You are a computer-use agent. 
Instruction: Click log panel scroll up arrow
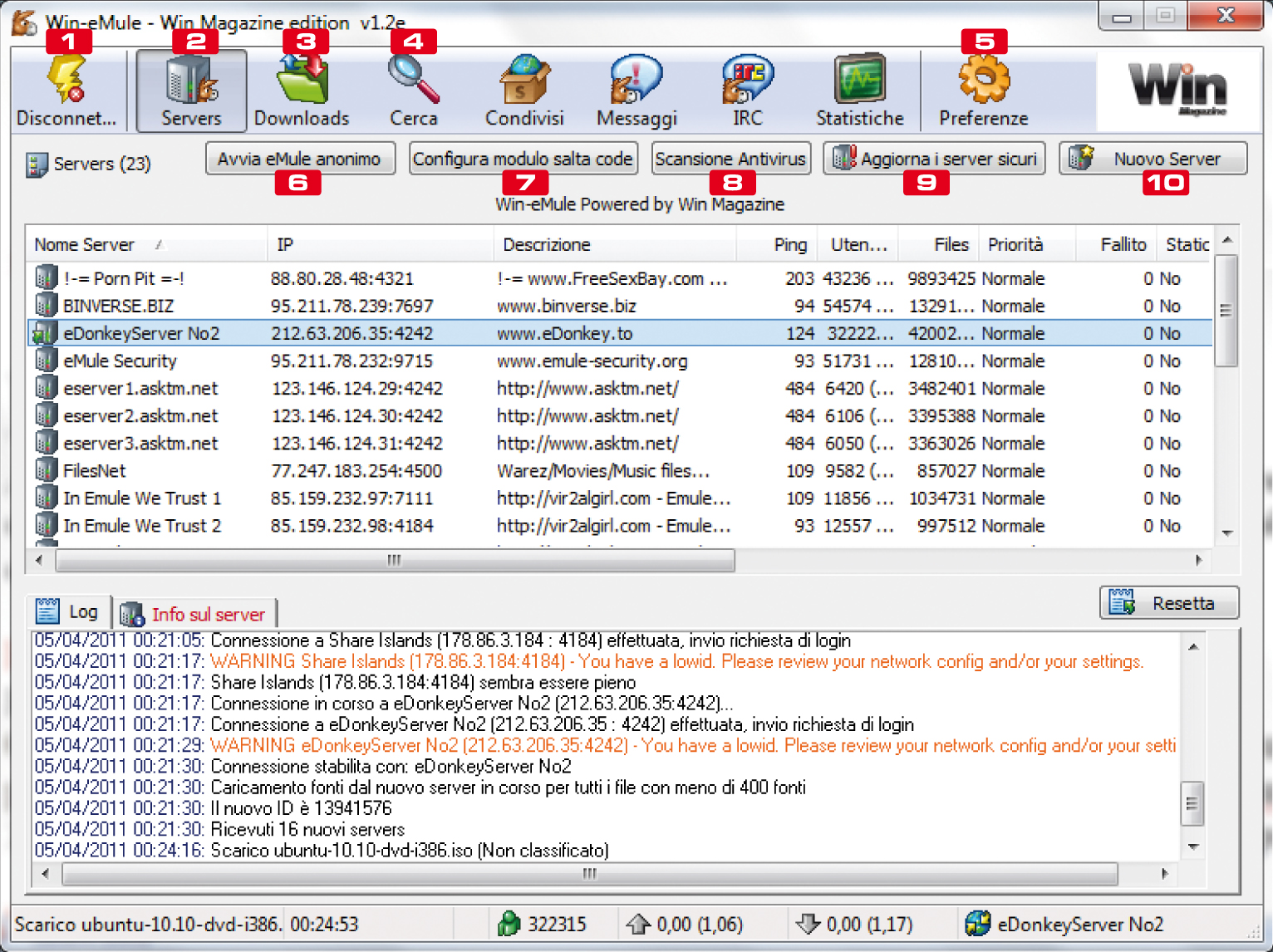1193,646
